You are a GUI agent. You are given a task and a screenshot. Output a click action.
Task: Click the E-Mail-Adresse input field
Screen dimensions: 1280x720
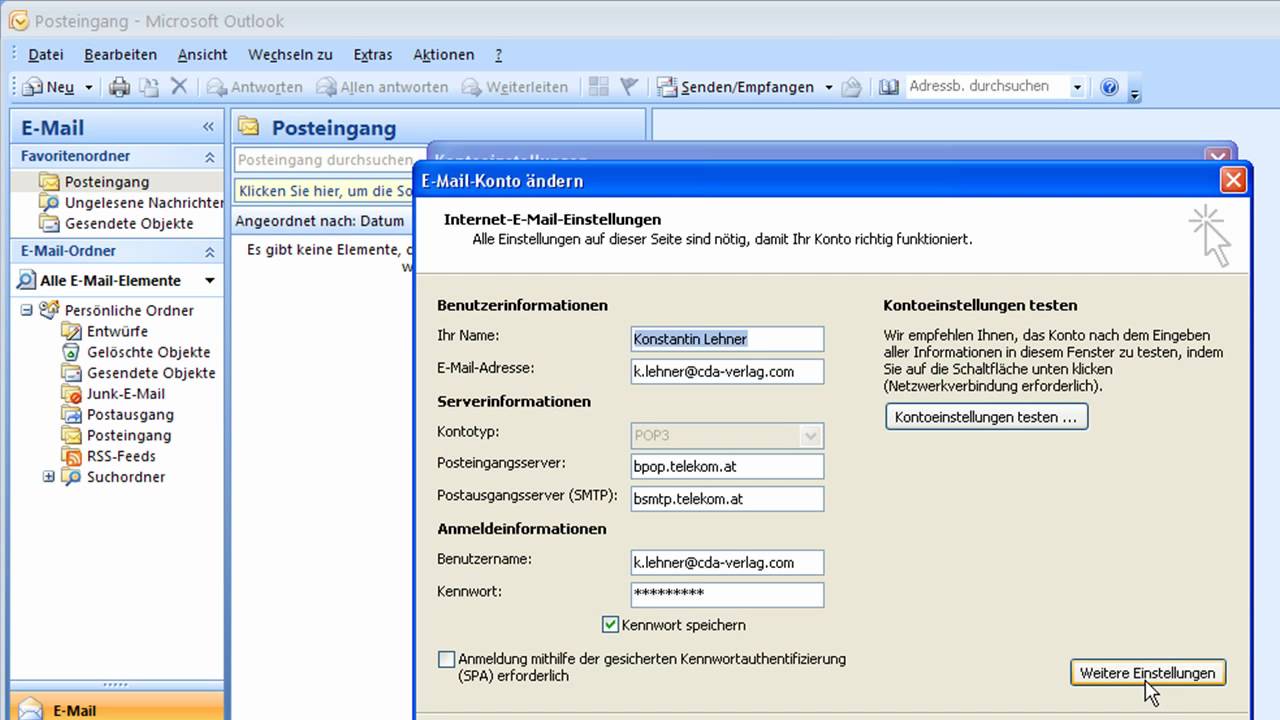pos(728,372)
